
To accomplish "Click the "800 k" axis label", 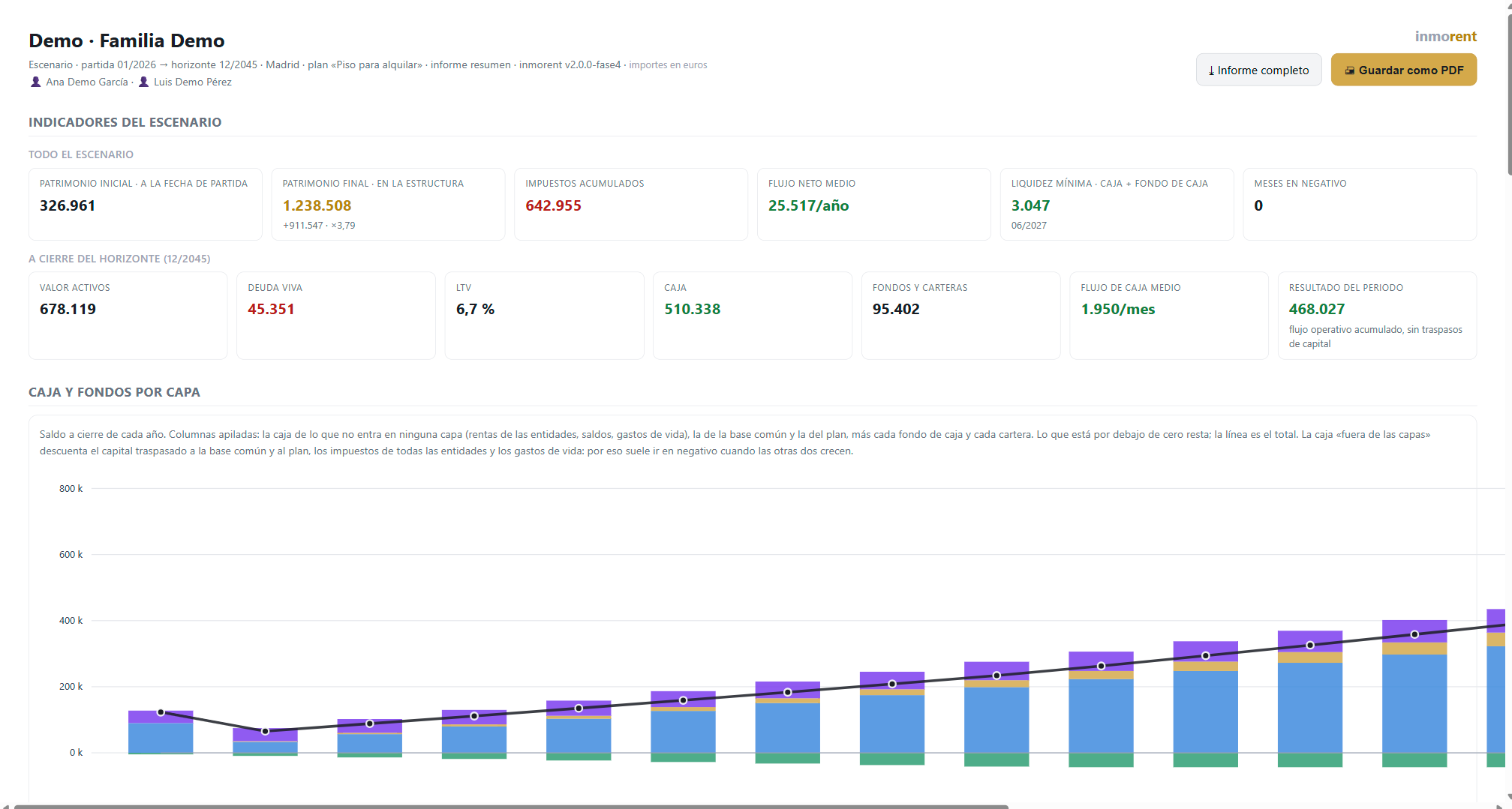I will 73,489.
